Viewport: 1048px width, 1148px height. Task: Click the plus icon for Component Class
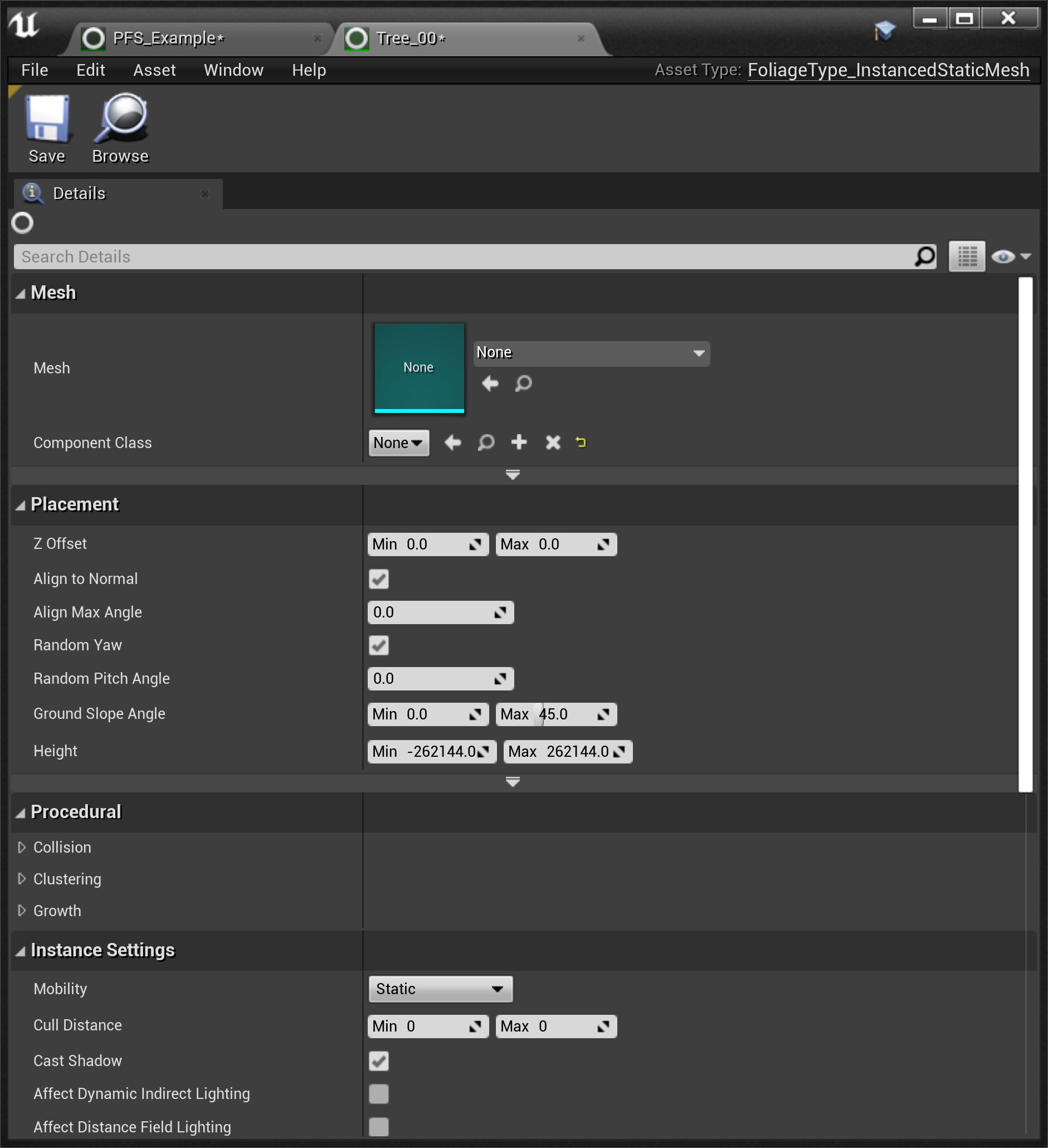(x=519, y=442)
